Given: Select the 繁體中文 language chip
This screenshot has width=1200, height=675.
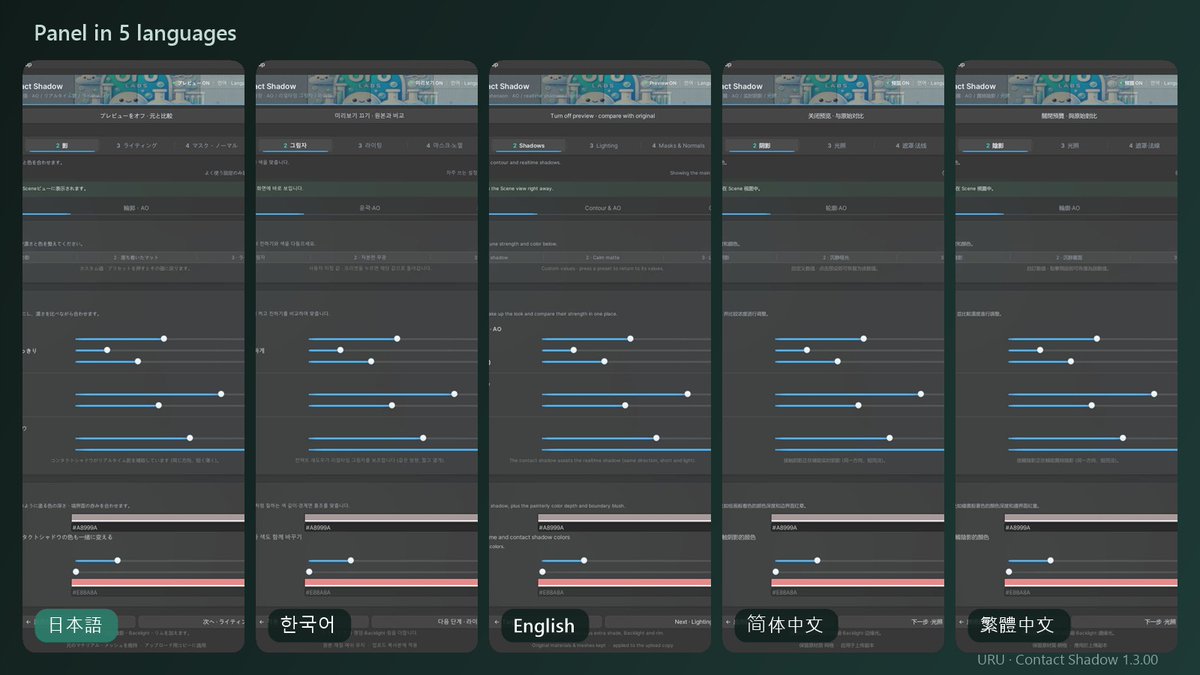Looking at the screenshot, I should click(x=1018, y=625).
